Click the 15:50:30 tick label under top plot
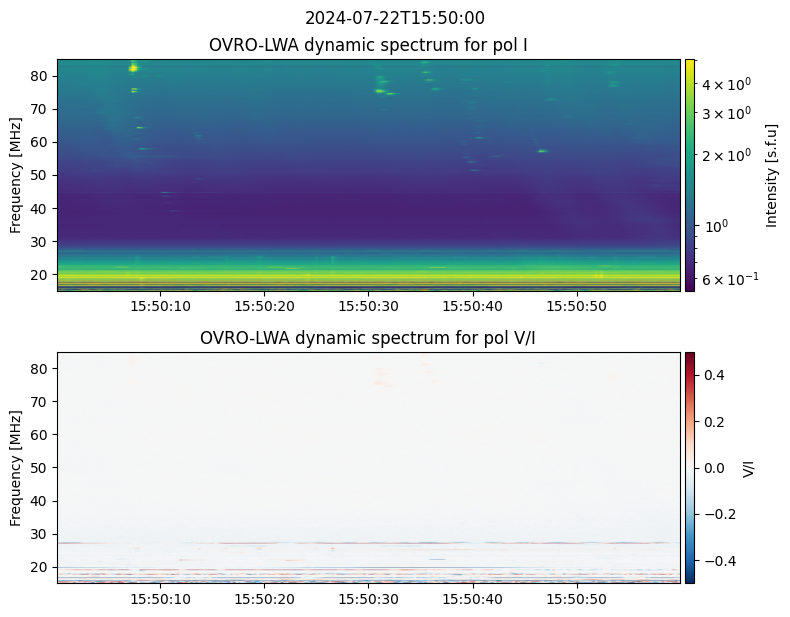This screenshot has height=617, width=790. pos(369,305)
